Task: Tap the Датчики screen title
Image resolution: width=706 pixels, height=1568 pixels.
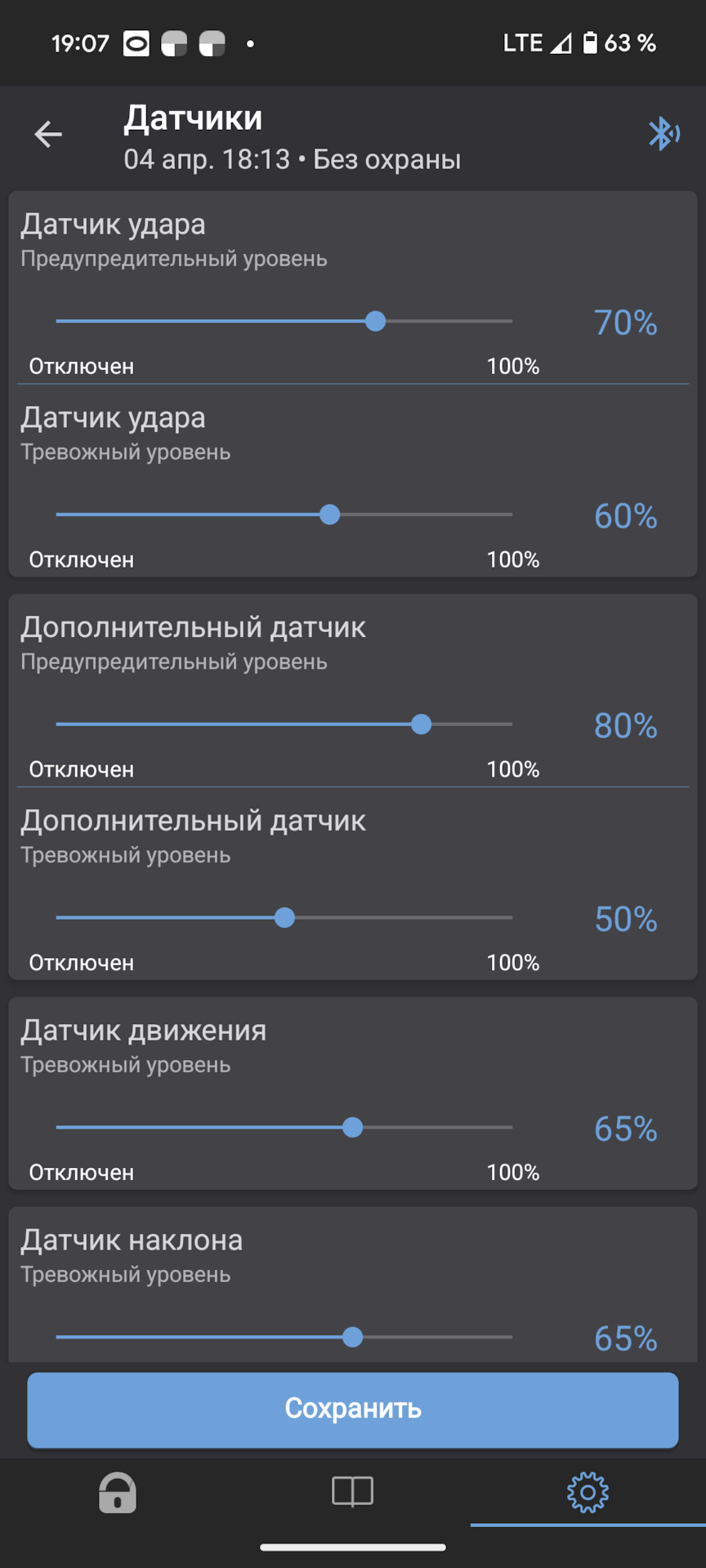Action: (194, 118)
